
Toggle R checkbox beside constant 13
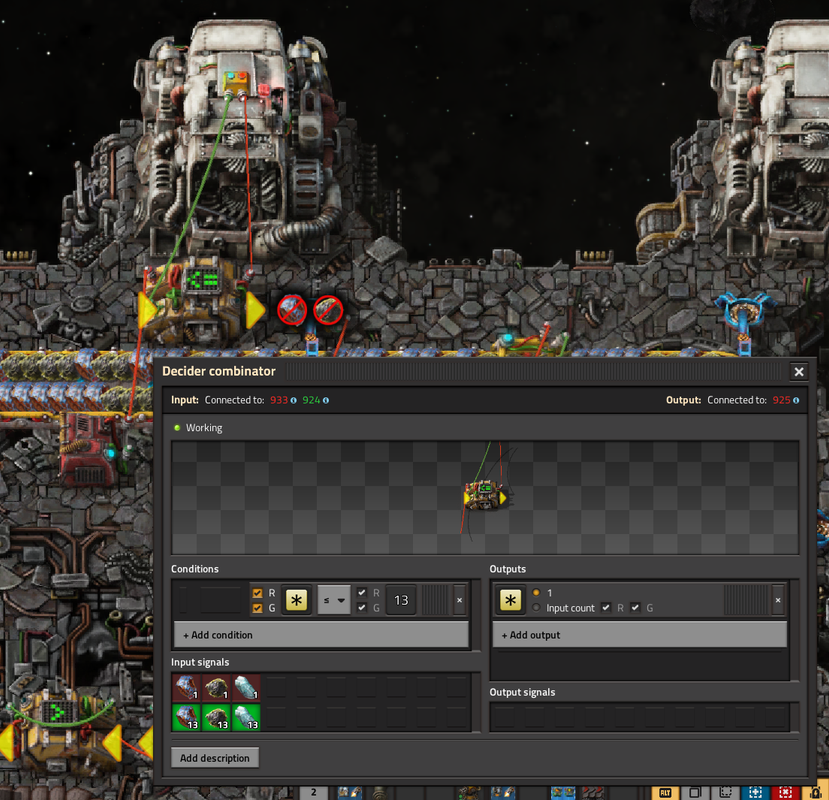pos(362,593)
